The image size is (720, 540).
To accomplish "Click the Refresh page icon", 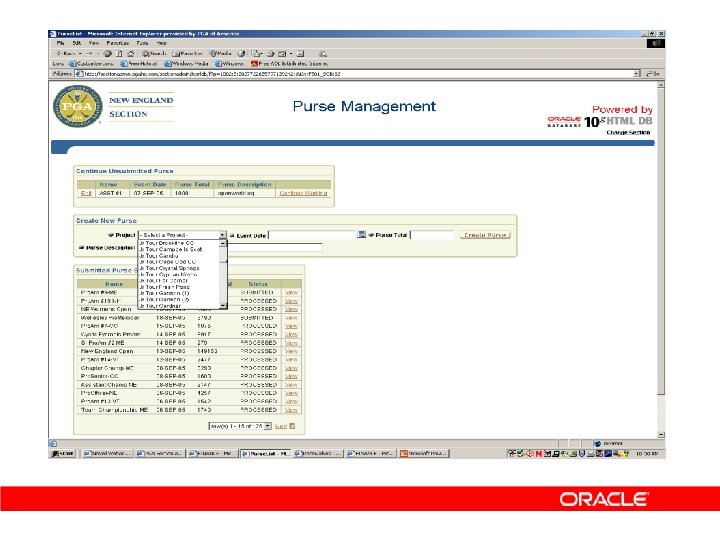I will (119, 54).
